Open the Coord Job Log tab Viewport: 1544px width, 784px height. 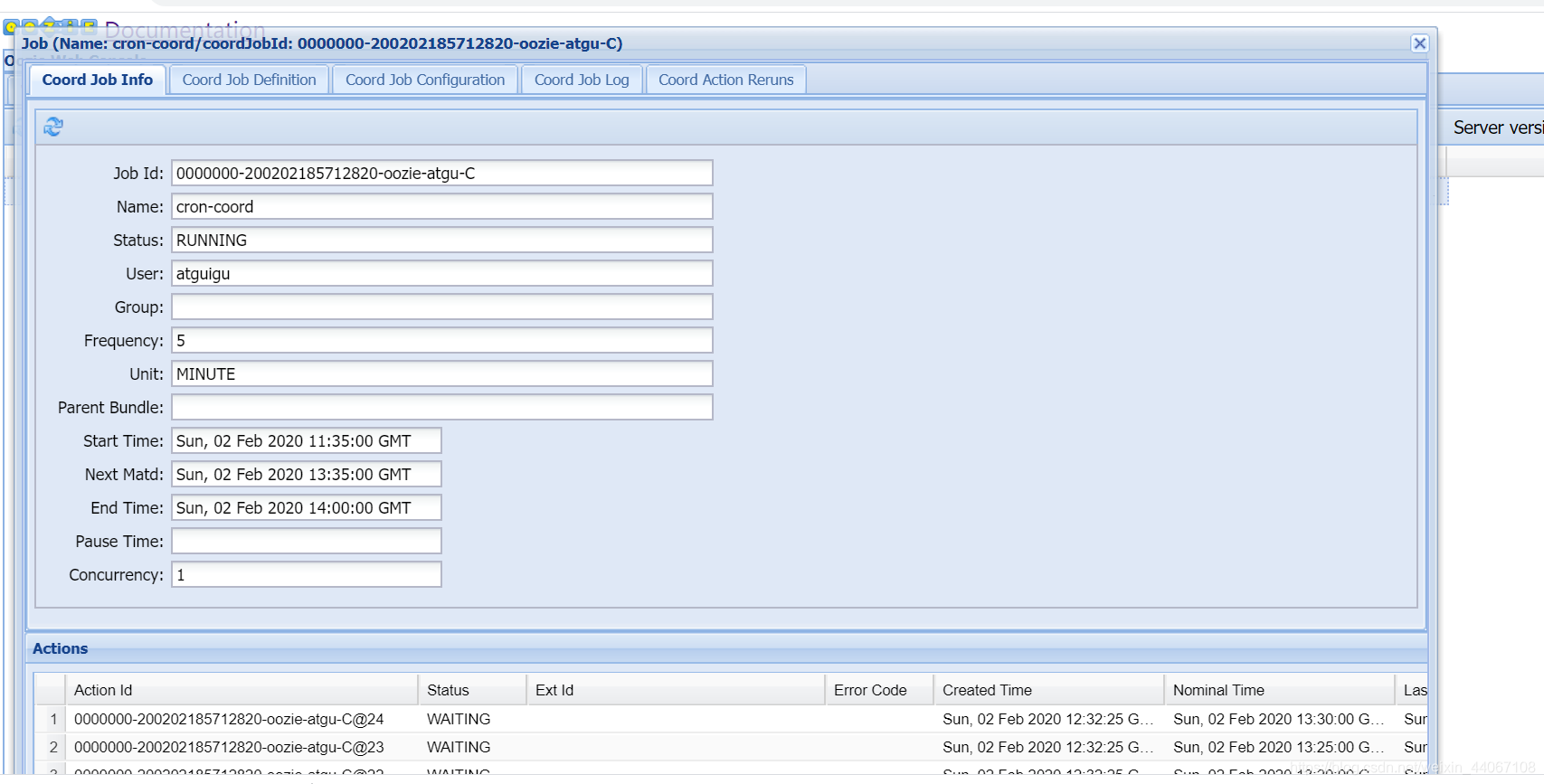(x=582, y=80)
